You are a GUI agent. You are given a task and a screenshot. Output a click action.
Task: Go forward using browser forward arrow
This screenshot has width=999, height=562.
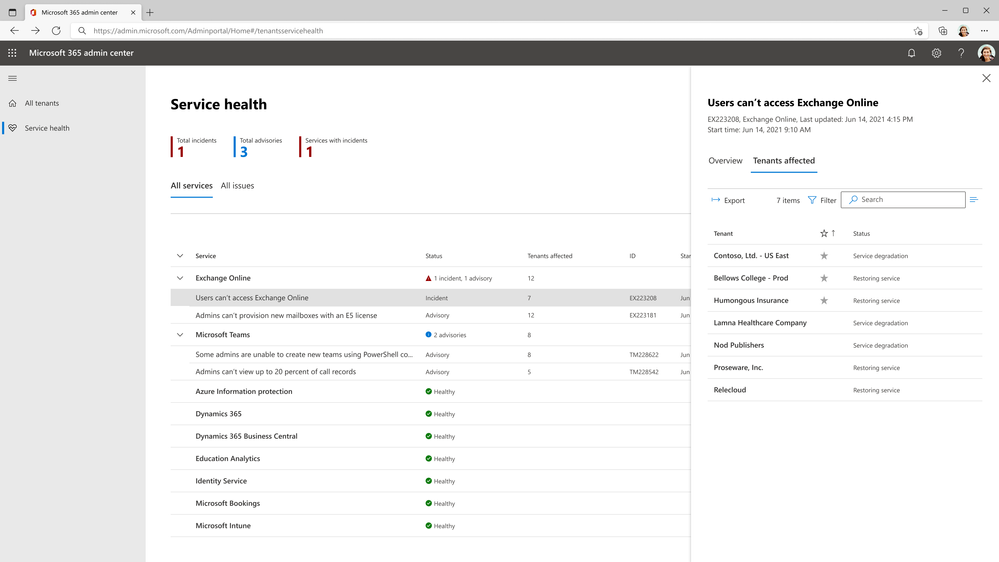(x=35, y=31)
